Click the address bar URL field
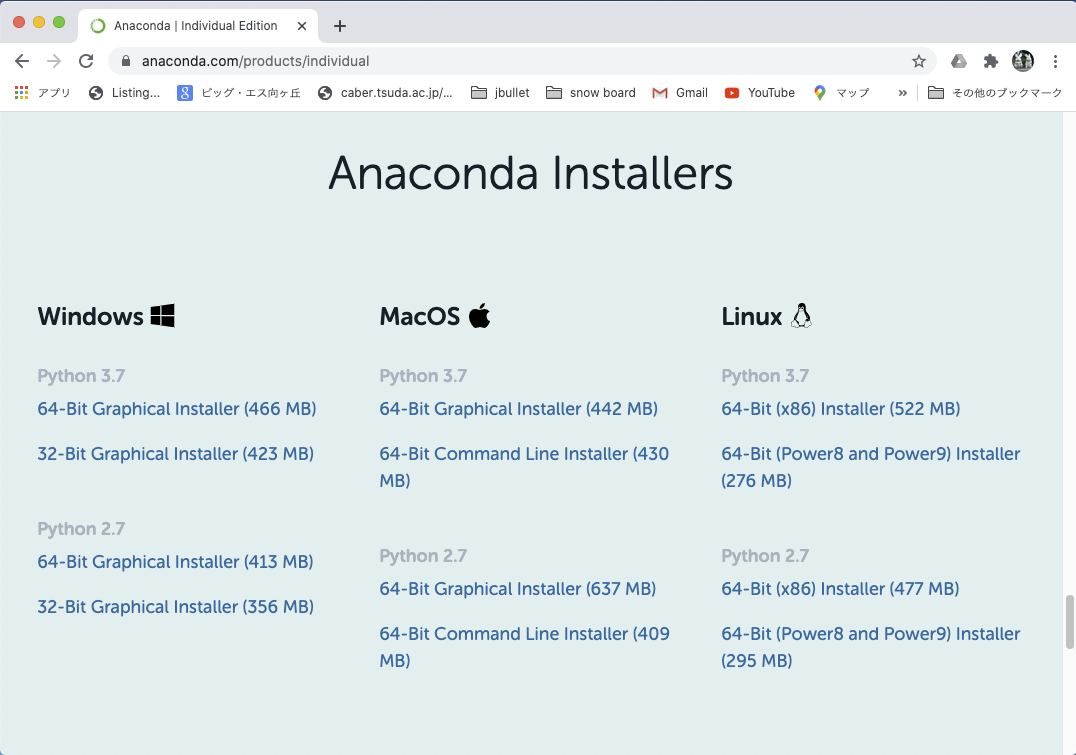 pos(500,61)
